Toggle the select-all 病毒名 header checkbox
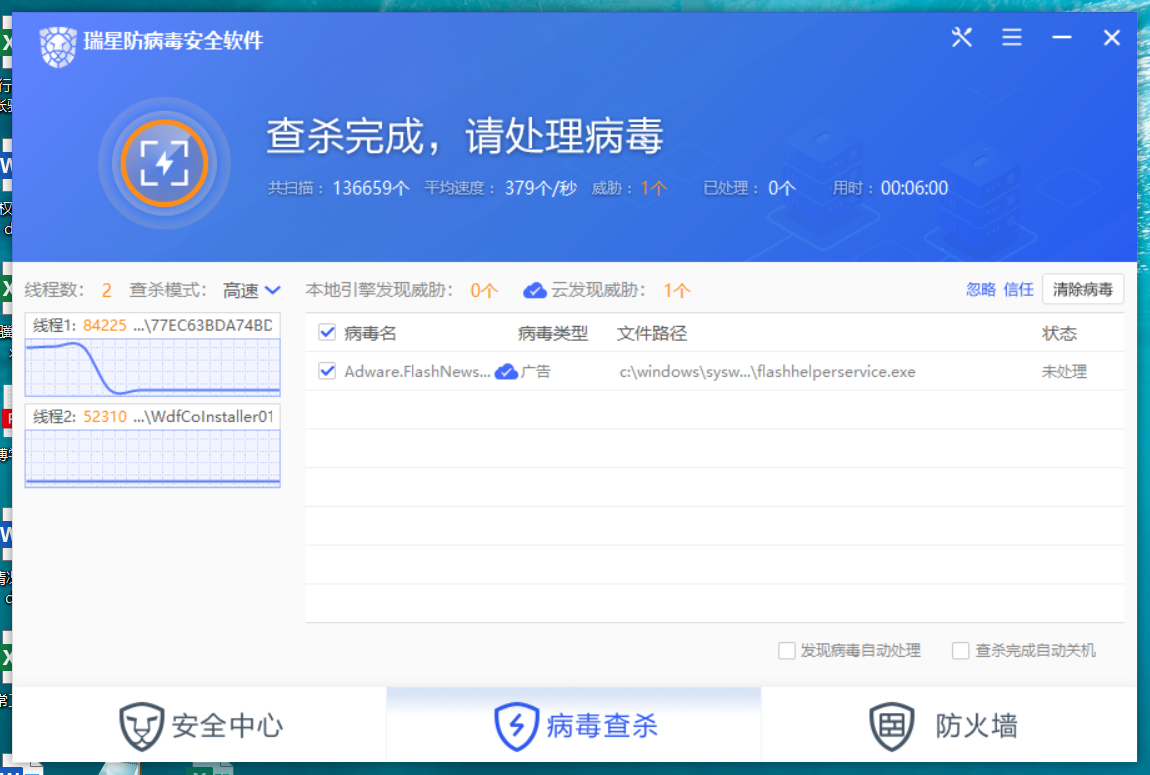The height and width of the screenshot is (775, 1150). pos(327,333)
